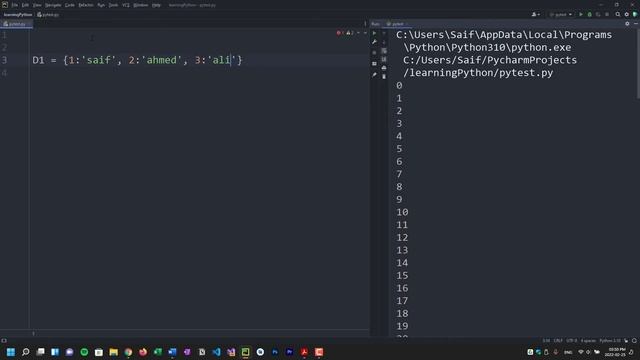This screenshot has width=640, height=360.
Task: Open Visual Studio Code from the taskbar
Action: coord(216,352)
